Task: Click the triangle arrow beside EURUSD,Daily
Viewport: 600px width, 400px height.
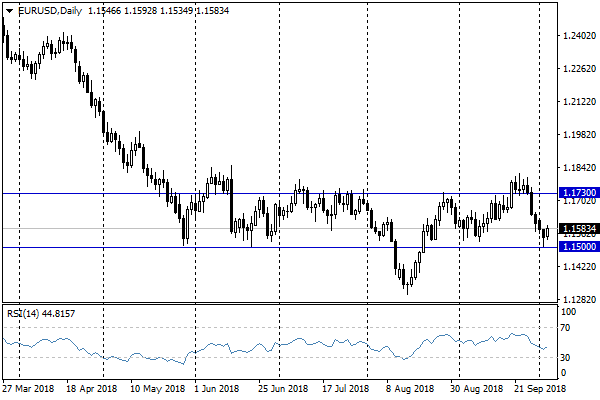Action: coord(9,11)
